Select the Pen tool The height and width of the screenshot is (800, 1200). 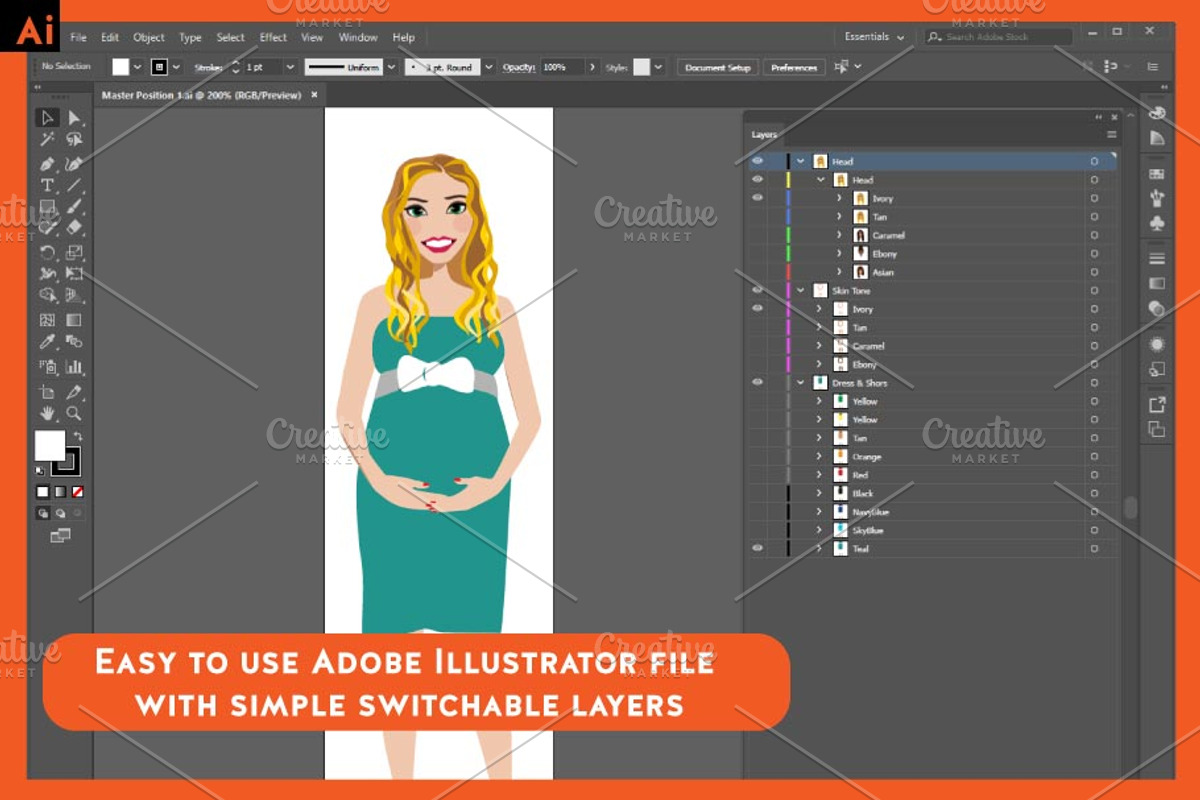pyautogui.click(x=47, y=163)
